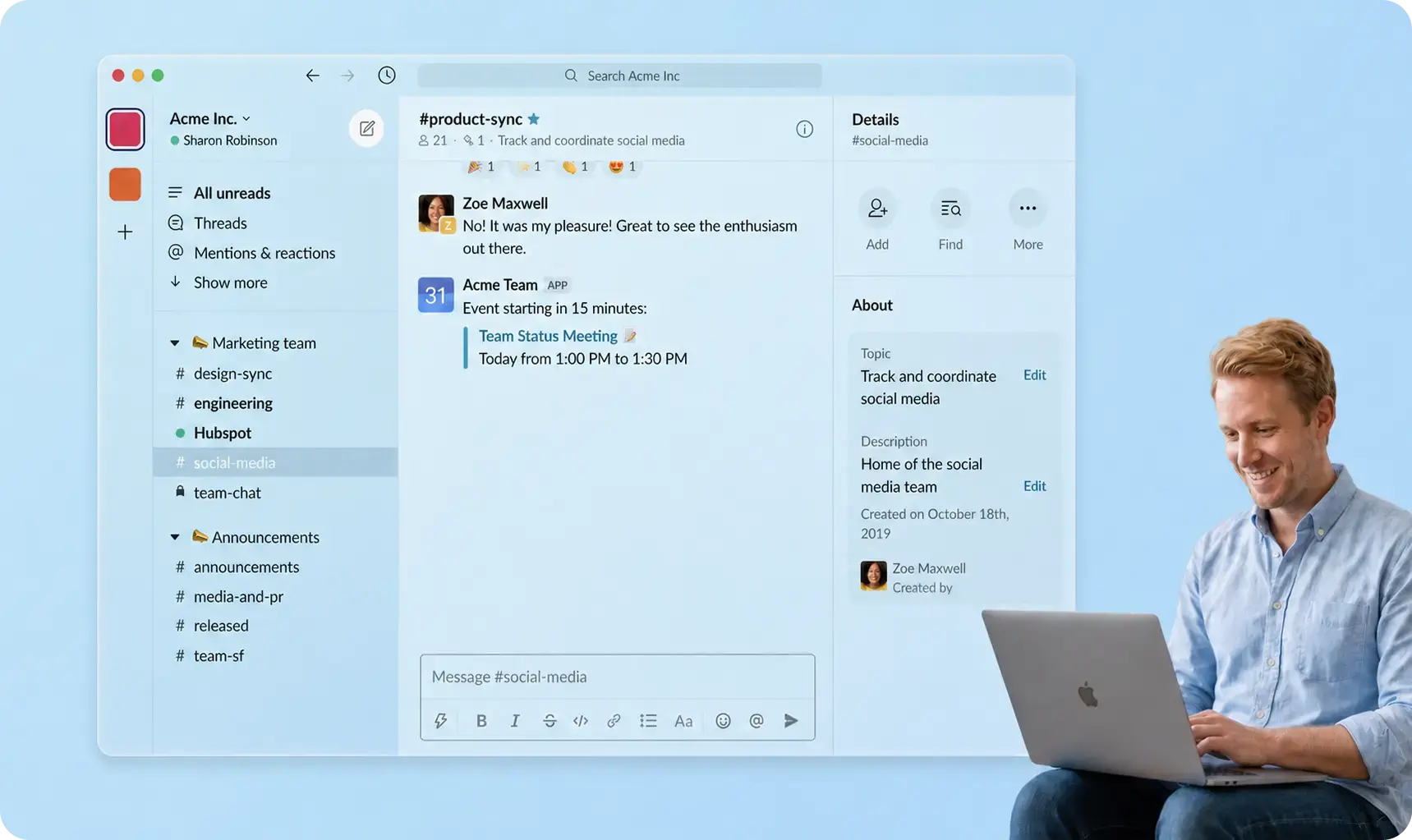The width and height of the screenshot is (1412, 840).
Task: Collapse the Announcements section
Action: tap(174, 537)
